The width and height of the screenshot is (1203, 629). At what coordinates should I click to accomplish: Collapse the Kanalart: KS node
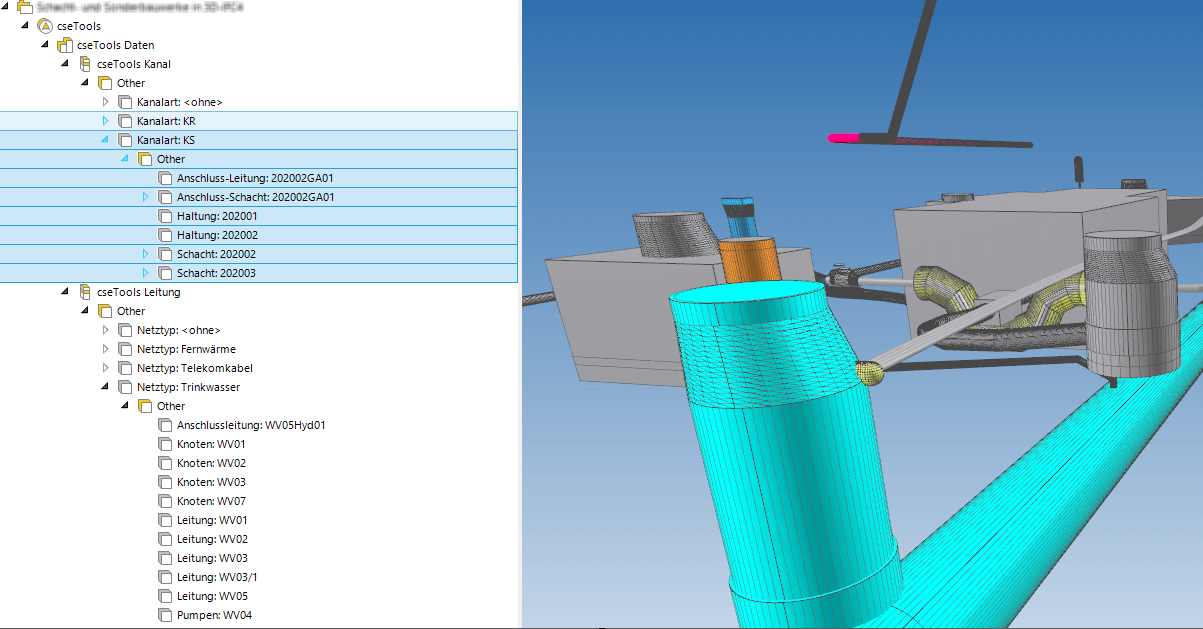tap(105, 140)
